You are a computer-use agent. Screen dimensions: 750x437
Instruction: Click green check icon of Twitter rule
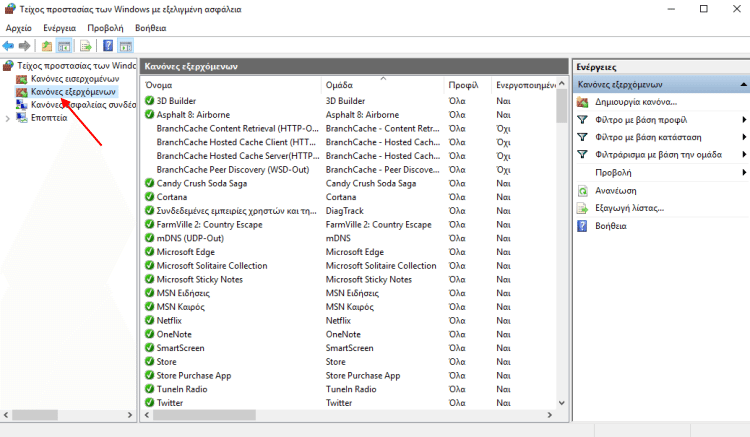(149, 403)
